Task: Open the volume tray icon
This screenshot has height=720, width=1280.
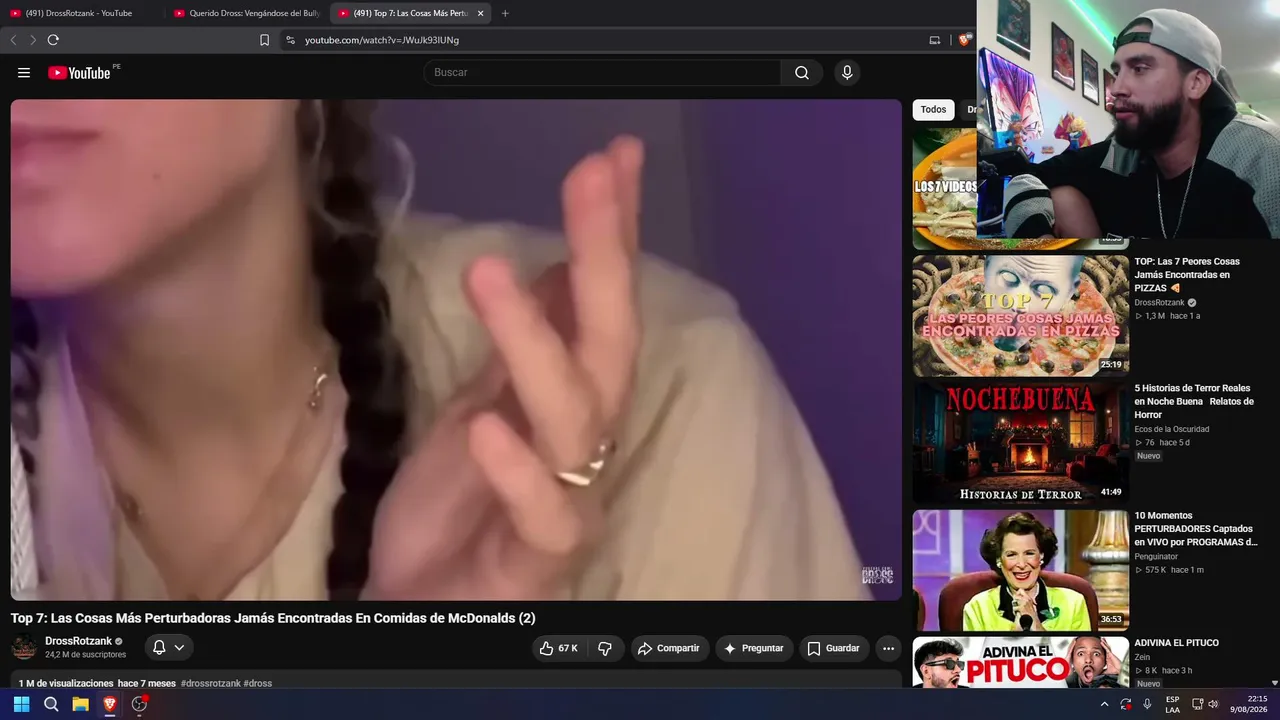Action: coord(1213,704)
